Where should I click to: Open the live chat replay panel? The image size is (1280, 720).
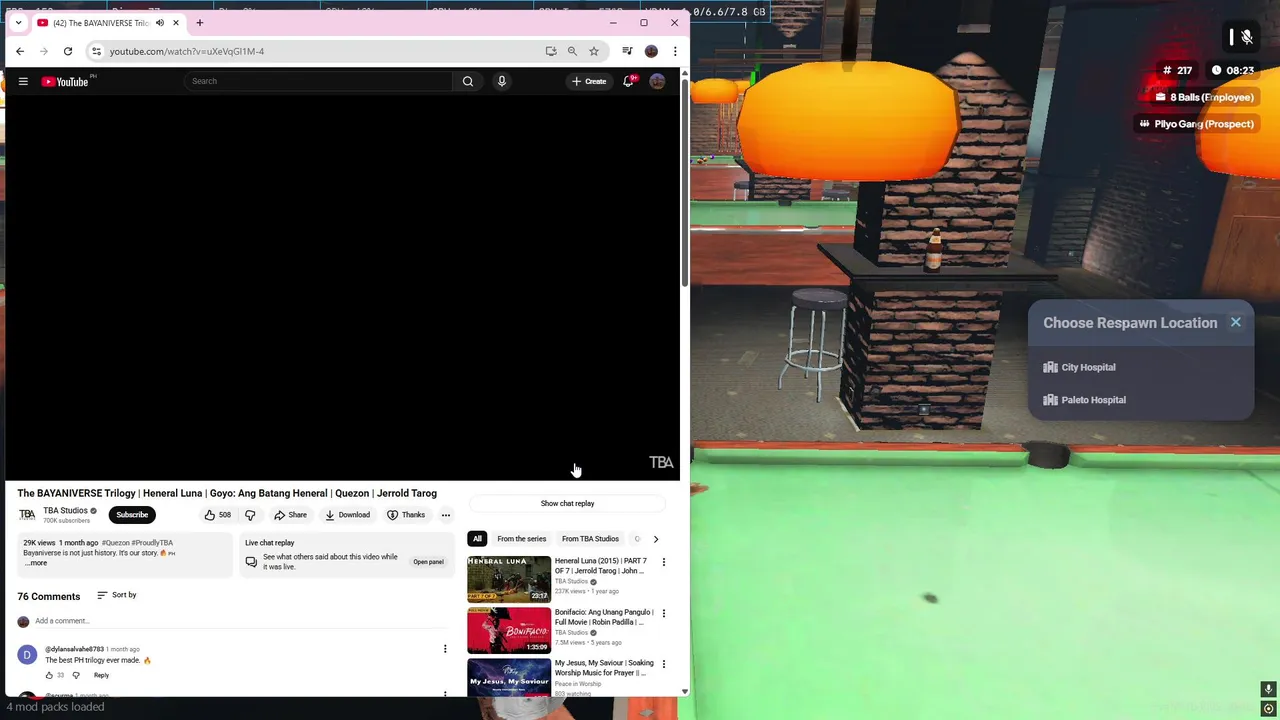tap(428, 562)
